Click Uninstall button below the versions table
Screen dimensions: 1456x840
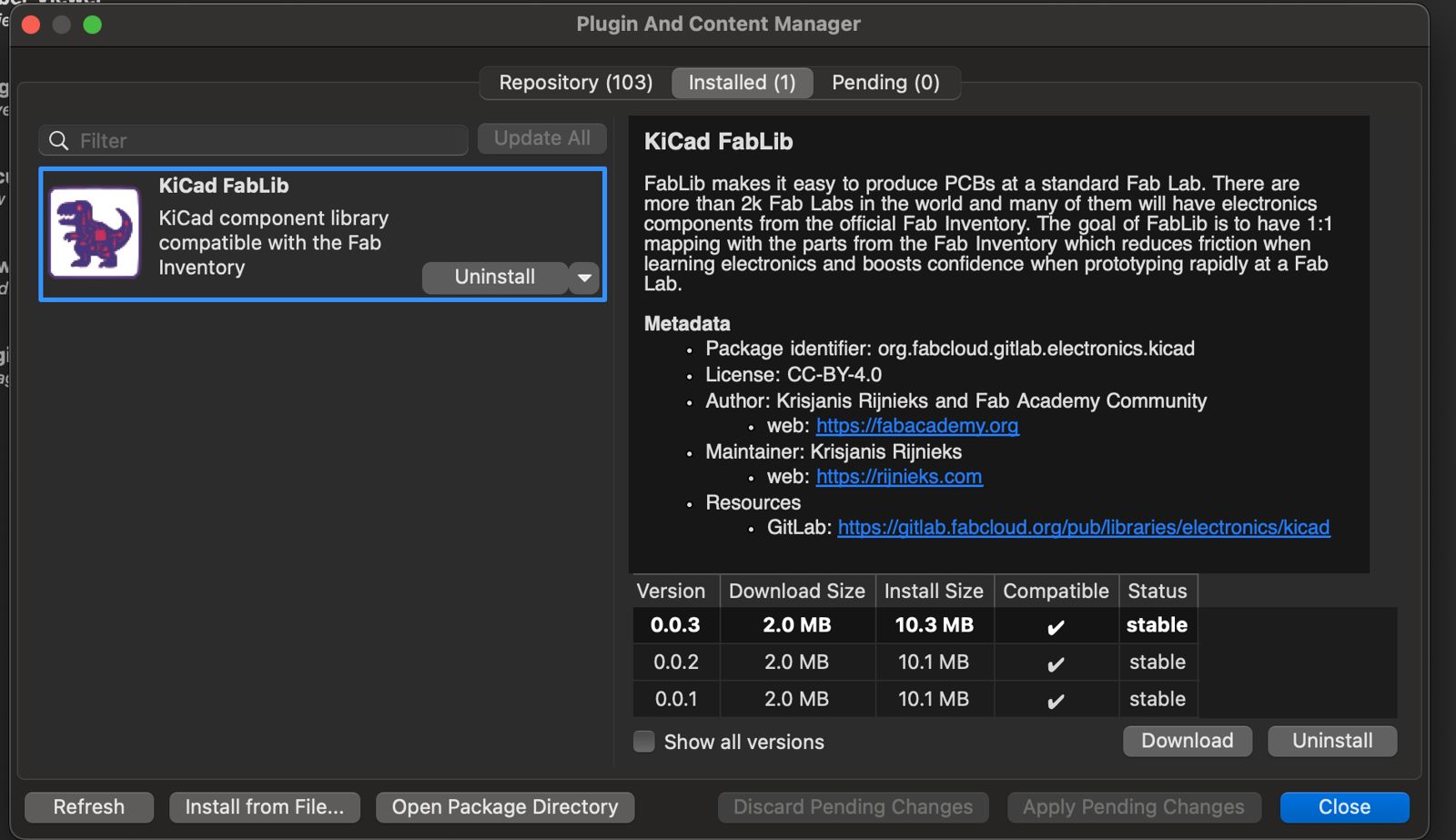1332,741
